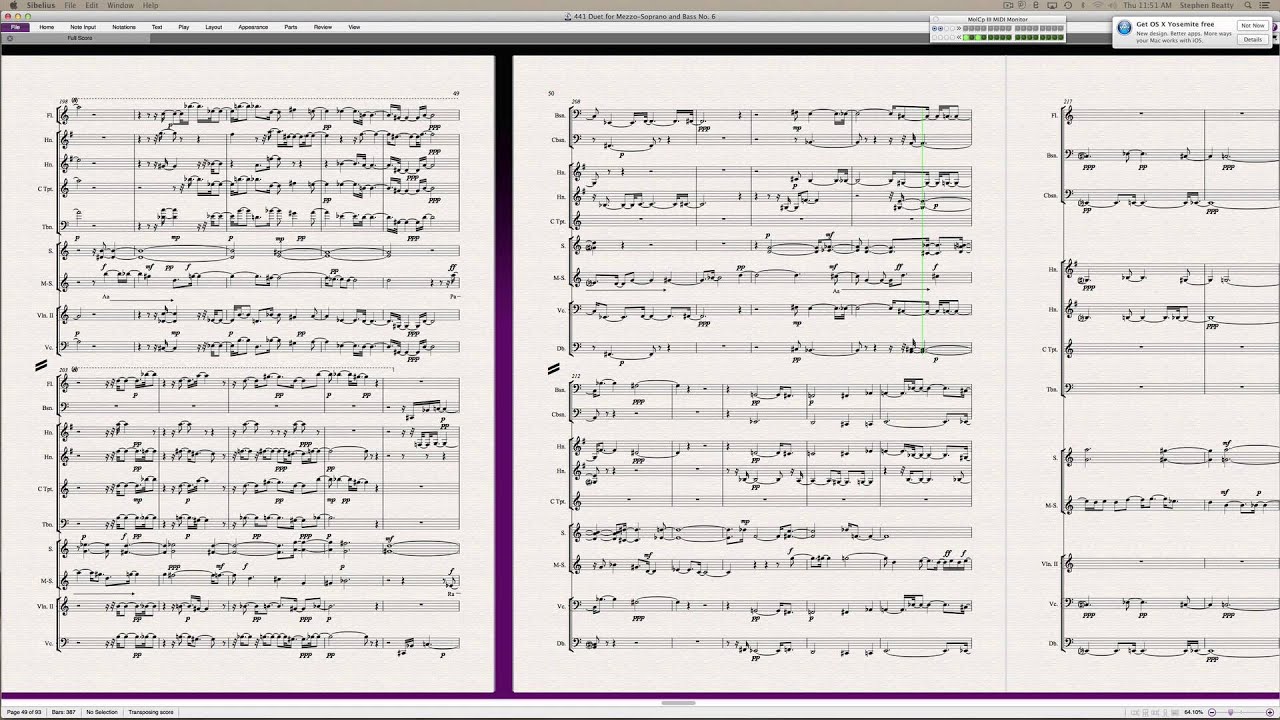Click the Bluetooth status icon
1280x720 pixels.
[1082, 5]
